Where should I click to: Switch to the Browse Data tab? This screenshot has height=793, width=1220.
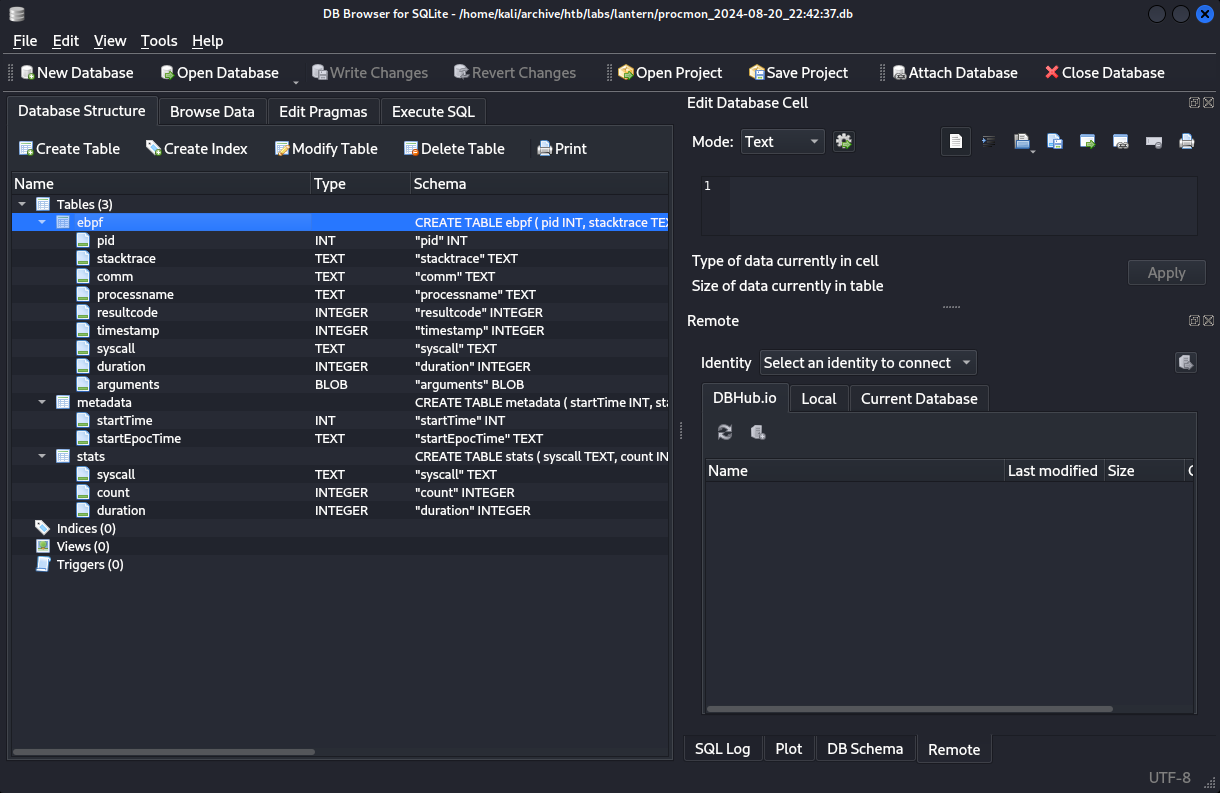(x=212, y=111)
